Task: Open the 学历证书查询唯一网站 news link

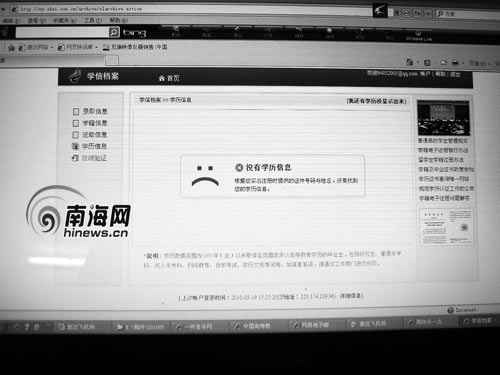Action: click(444, 179)
